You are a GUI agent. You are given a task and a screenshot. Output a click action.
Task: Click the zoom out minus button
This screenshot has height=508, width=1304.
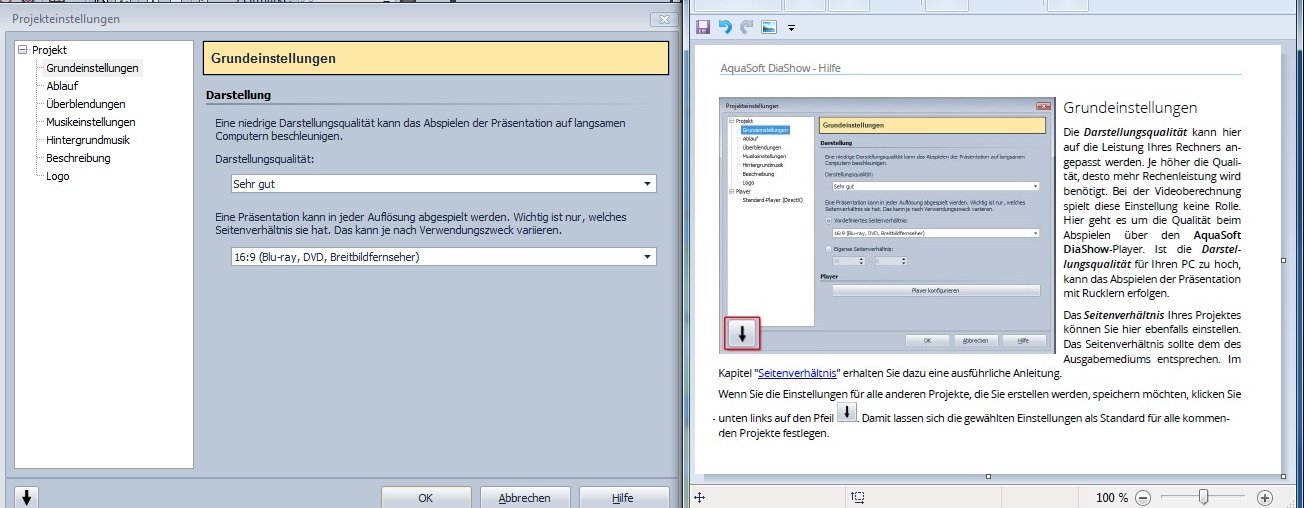(1143, 497)
